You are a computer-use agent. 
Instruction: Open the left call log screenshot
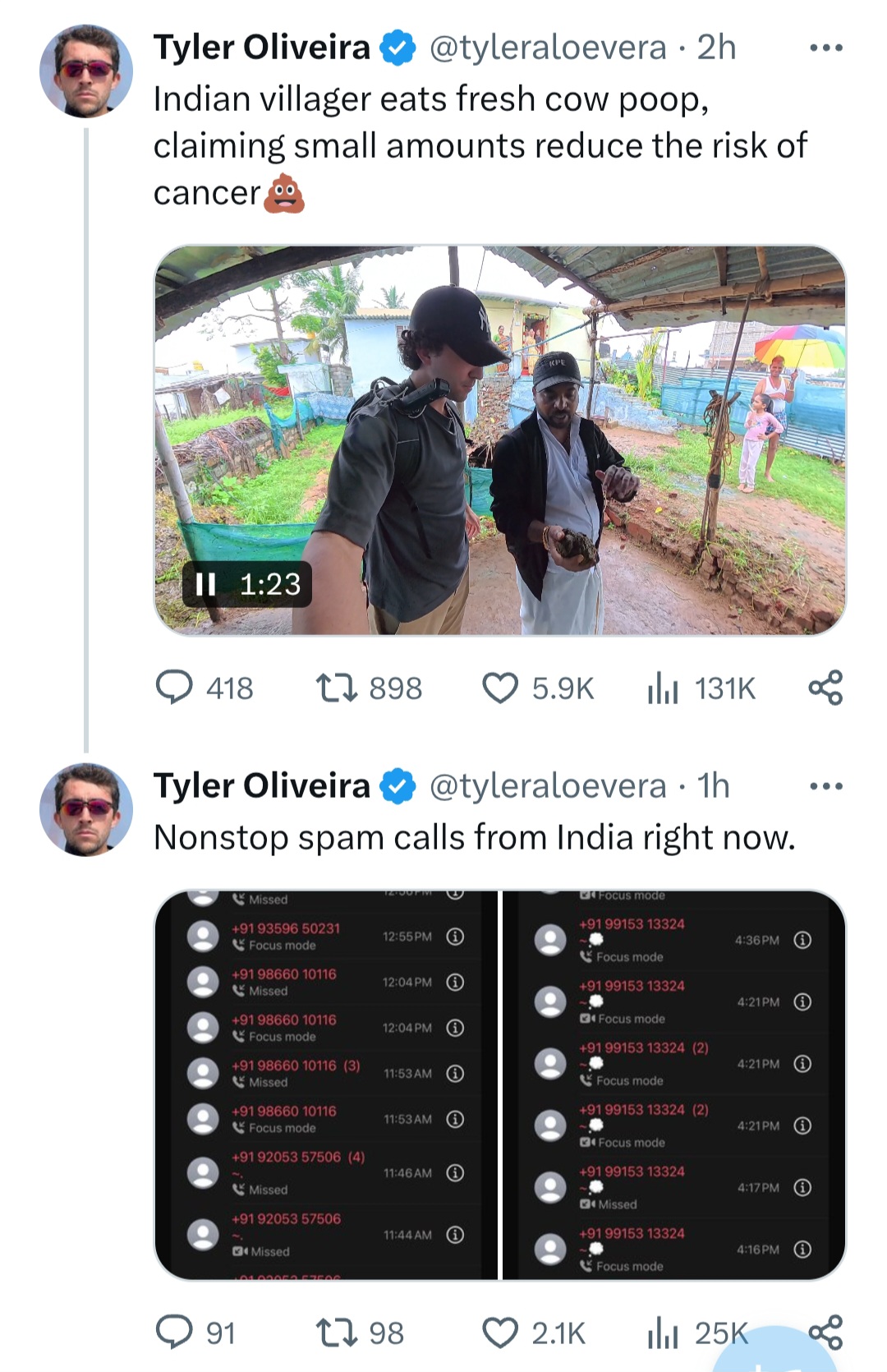tap(326, 1084)
